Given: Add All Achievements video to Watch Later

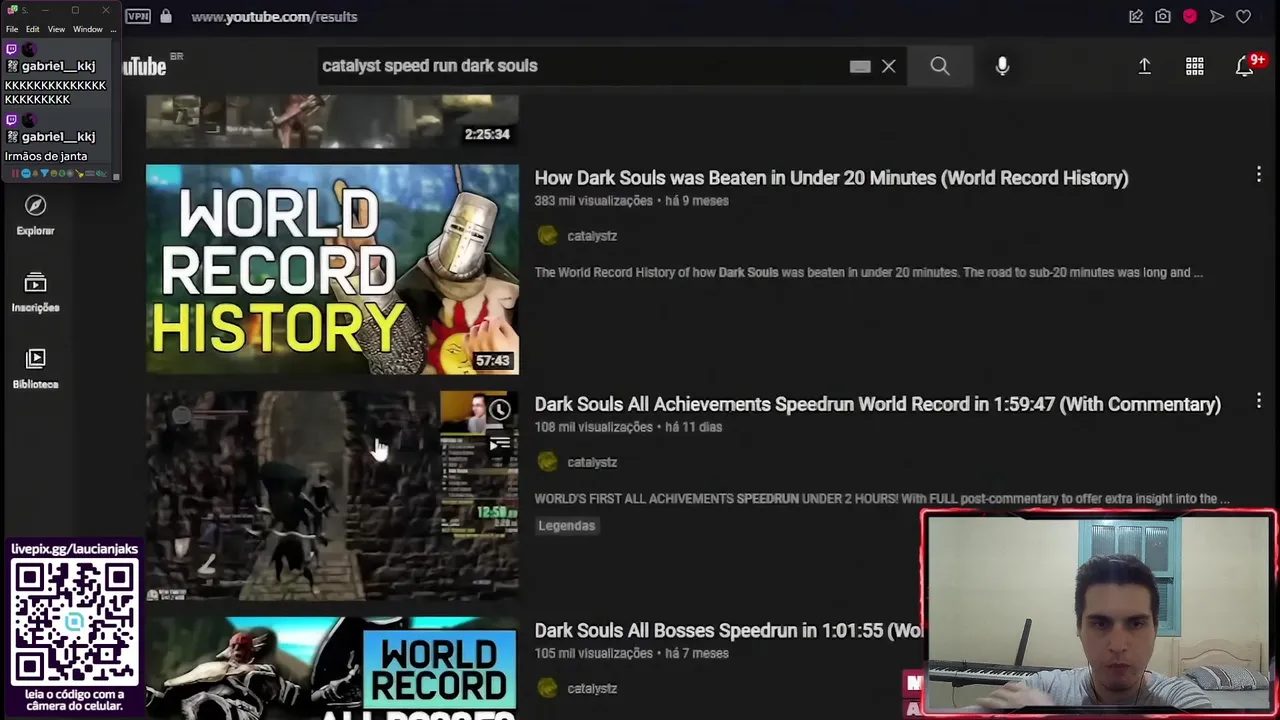Looking at the screenshot, I should click(x=500, y=409).
